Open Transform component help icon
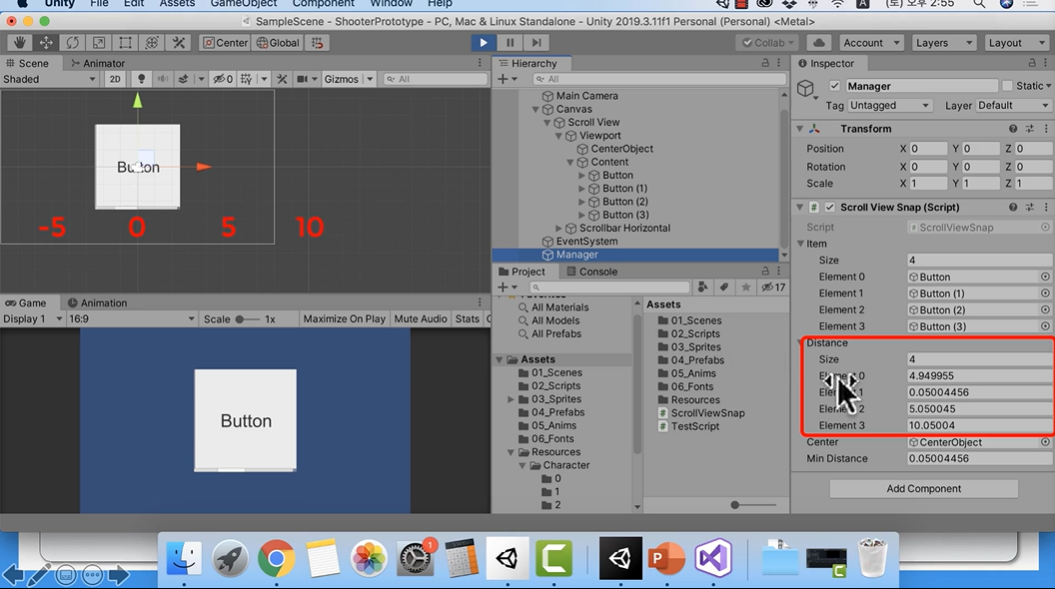Viewport: 1055px width, 589px height. click(x=1013, y=129)
